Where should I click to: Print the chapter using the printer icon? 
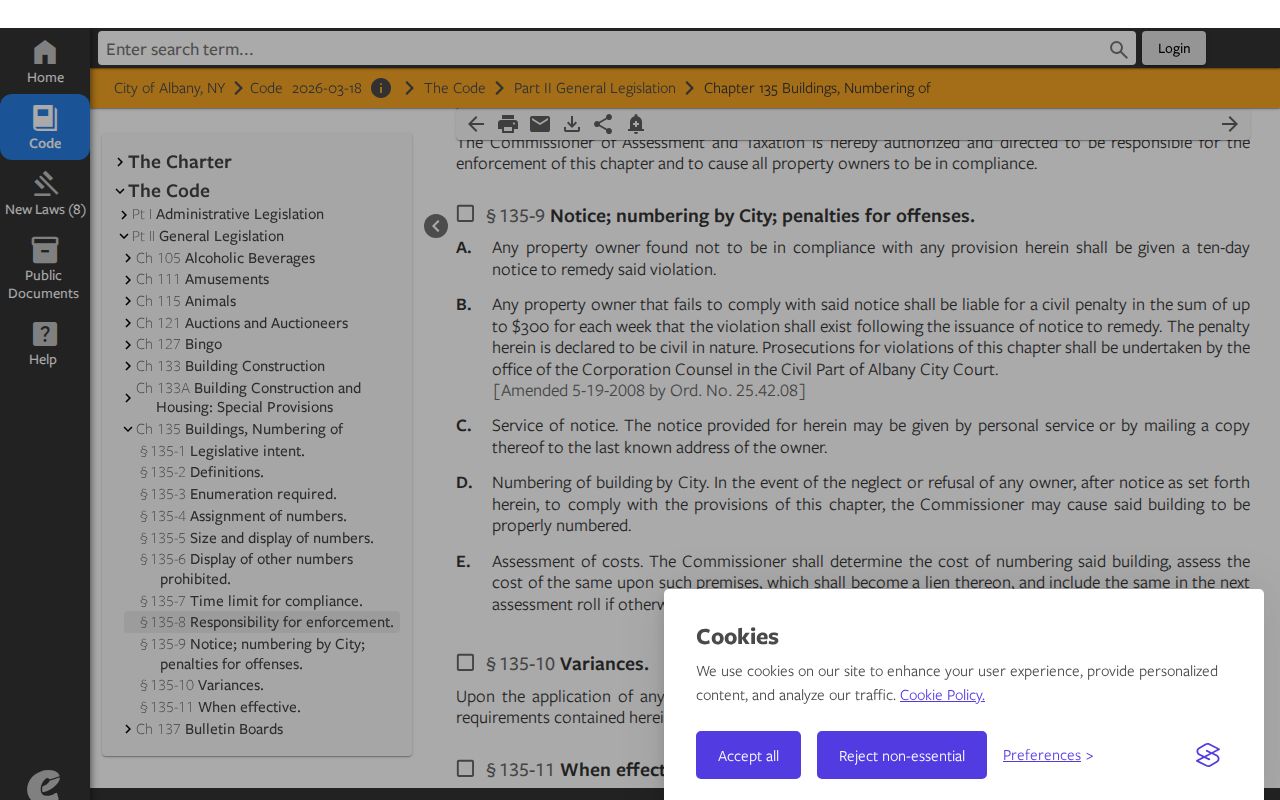(x=508, y=124)
